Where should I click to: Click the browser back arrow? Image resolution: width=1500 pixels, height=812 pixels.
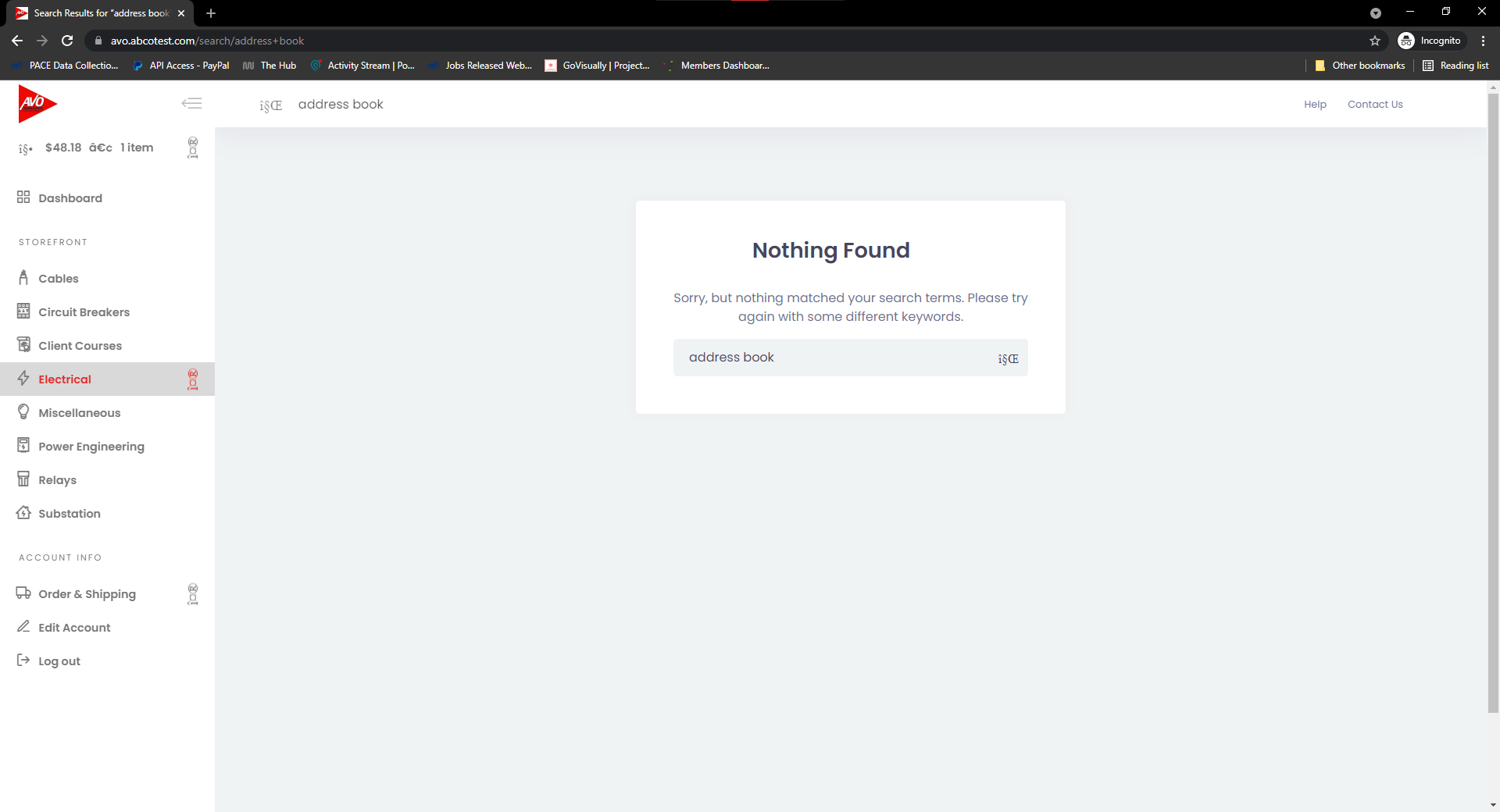tap(17, 41)
